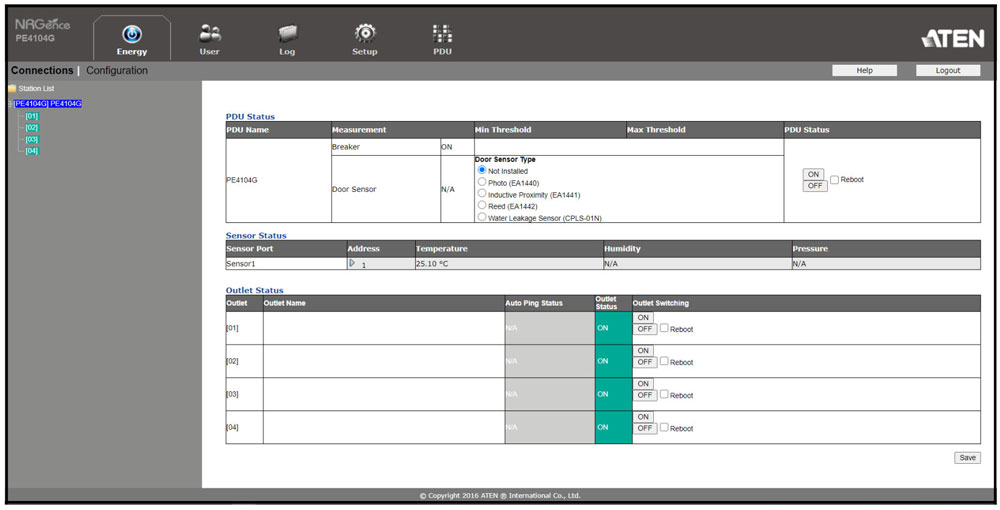Click the Save button
1000x510 pixels.
pyautogui.click(x=967, y=457)
